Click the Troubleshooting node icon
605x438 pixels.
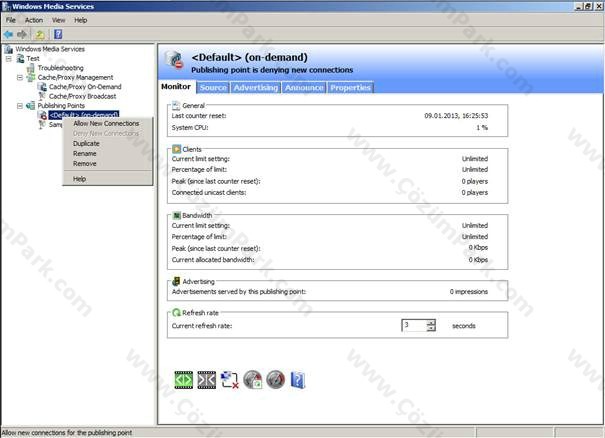pyautogui.click(x=31, y=68)
